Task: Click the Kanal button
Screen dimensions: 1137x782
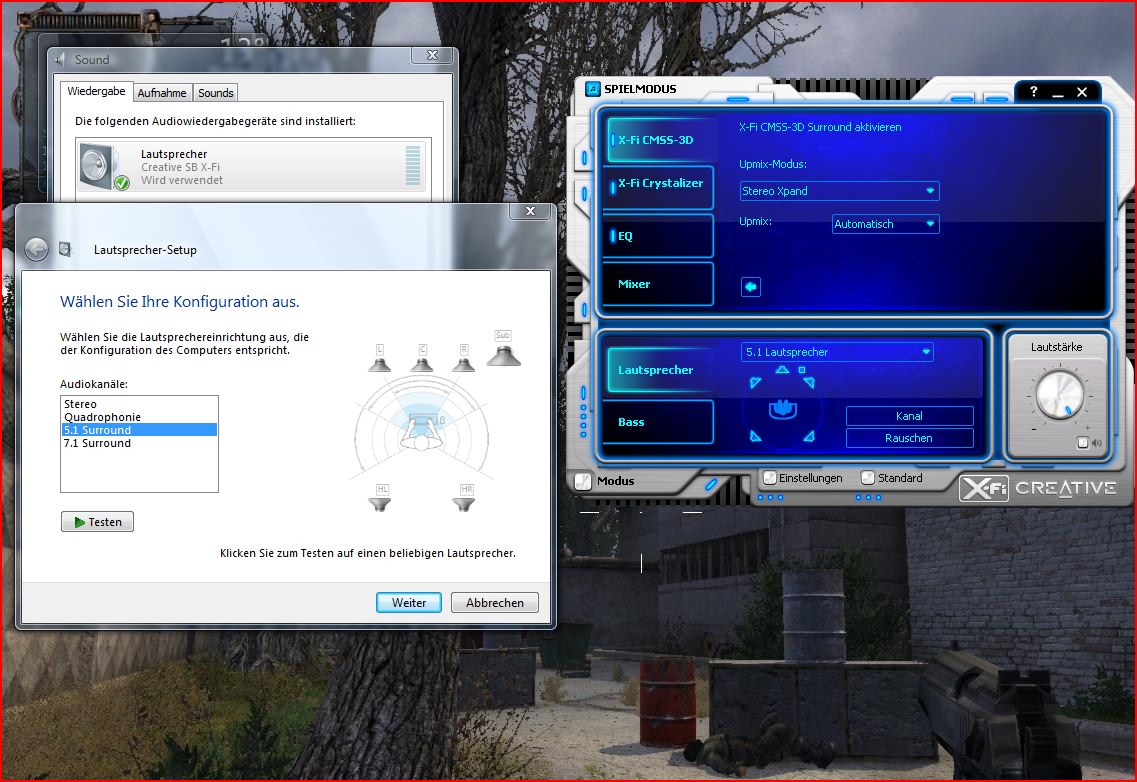Action: [x=909, y=416]
